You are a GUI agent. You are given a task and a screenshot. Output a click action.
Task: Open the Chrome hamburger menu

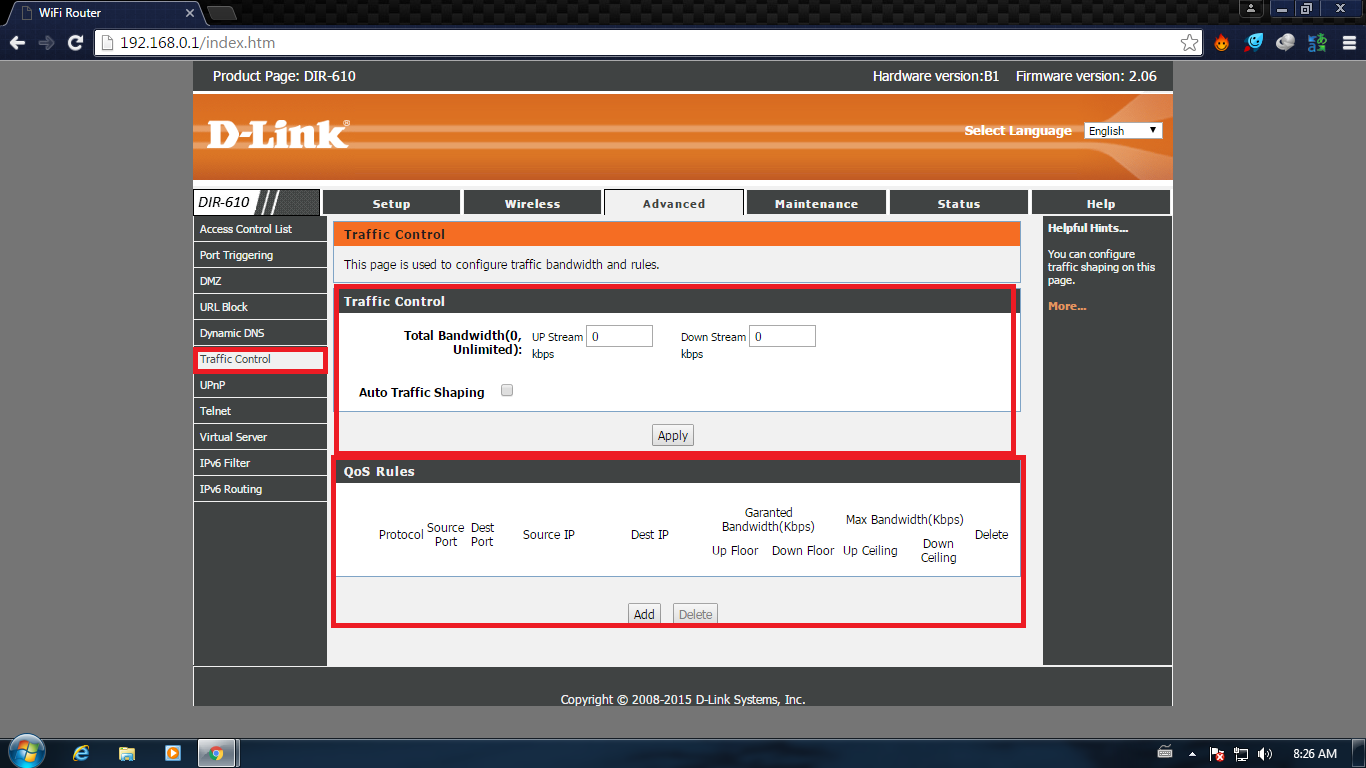[1348, 43]
